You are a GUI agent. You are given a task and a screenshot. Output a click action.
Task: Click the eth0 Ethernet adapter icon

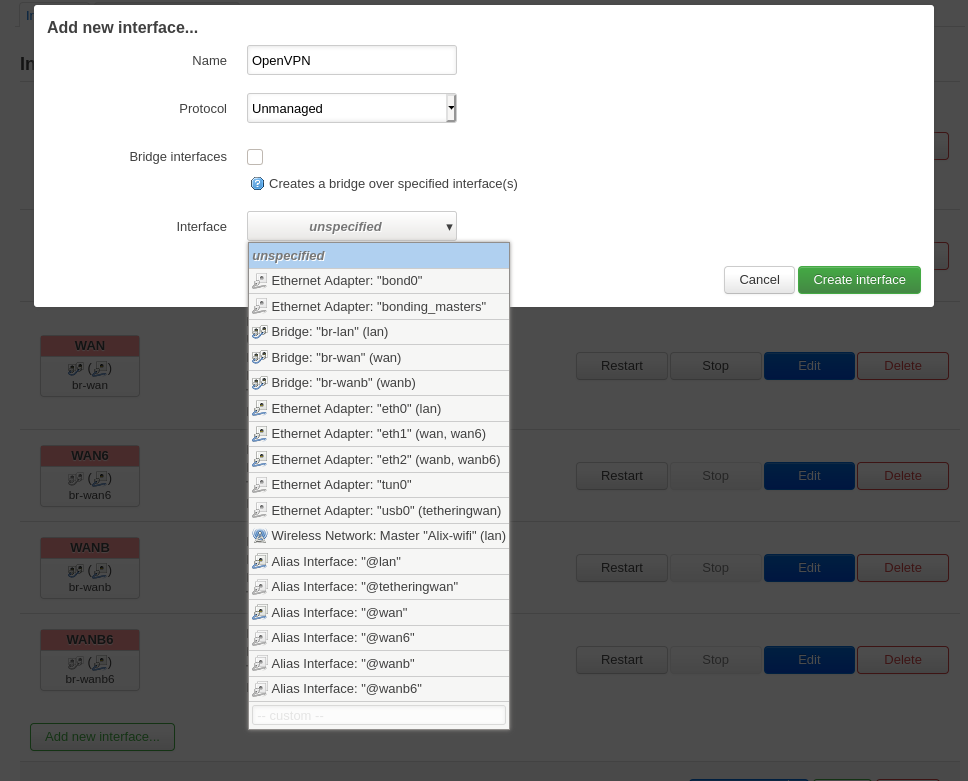click(260, 409)
